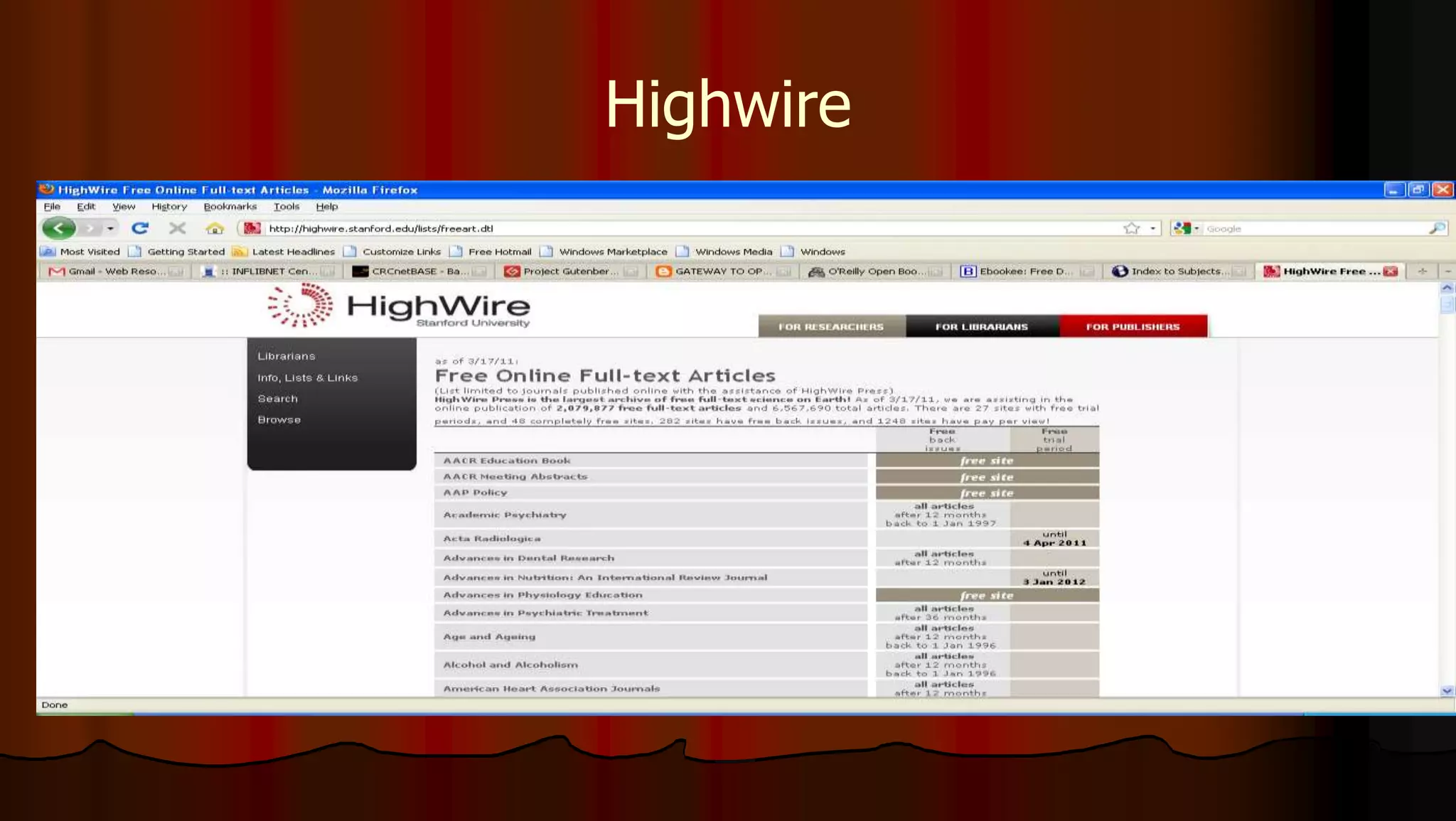Open the View menu
1456x821 pixels.
point(124,207)
